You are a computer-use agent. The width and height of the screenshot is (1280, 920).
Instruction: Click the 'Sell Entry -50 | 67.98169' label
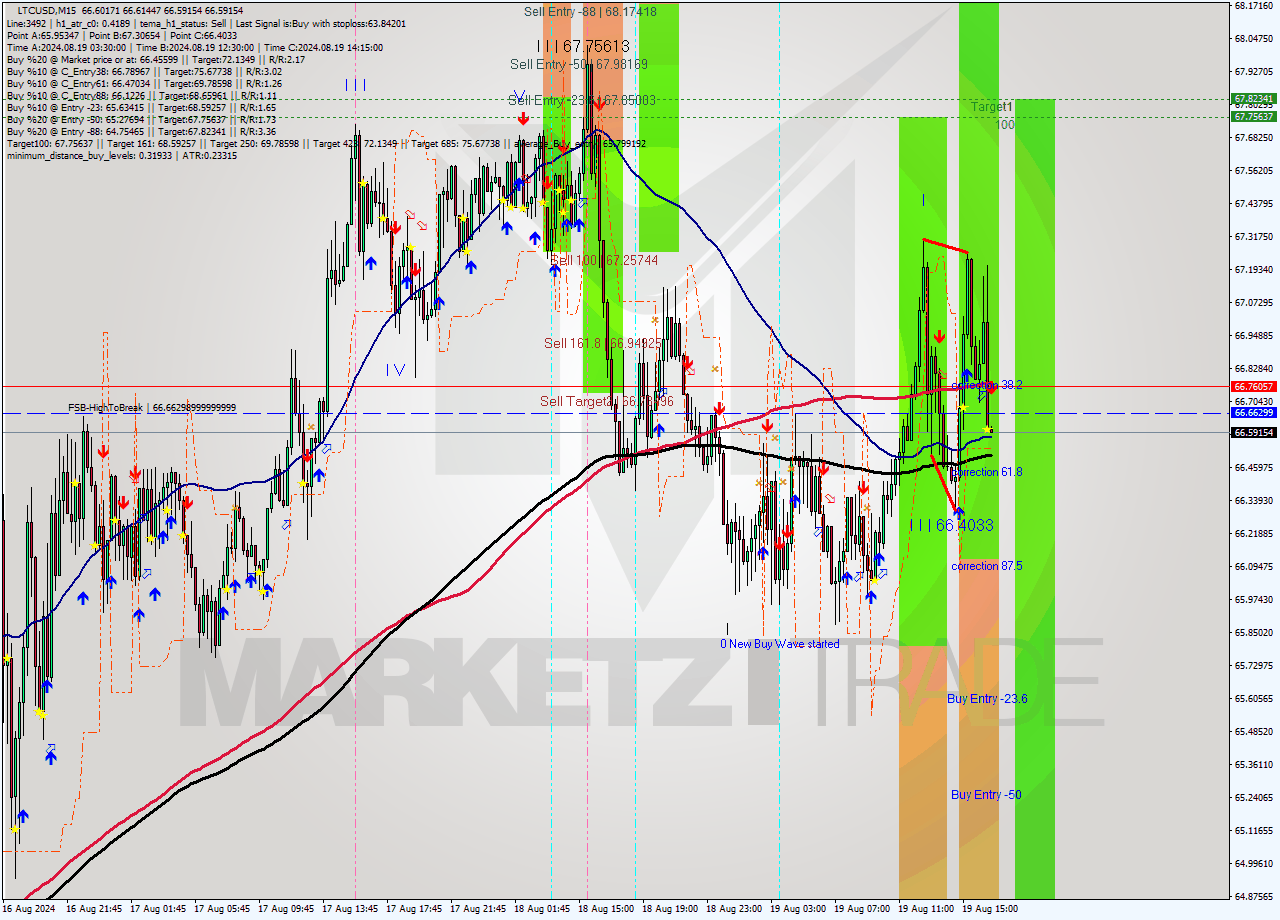[x=578, y=64]
